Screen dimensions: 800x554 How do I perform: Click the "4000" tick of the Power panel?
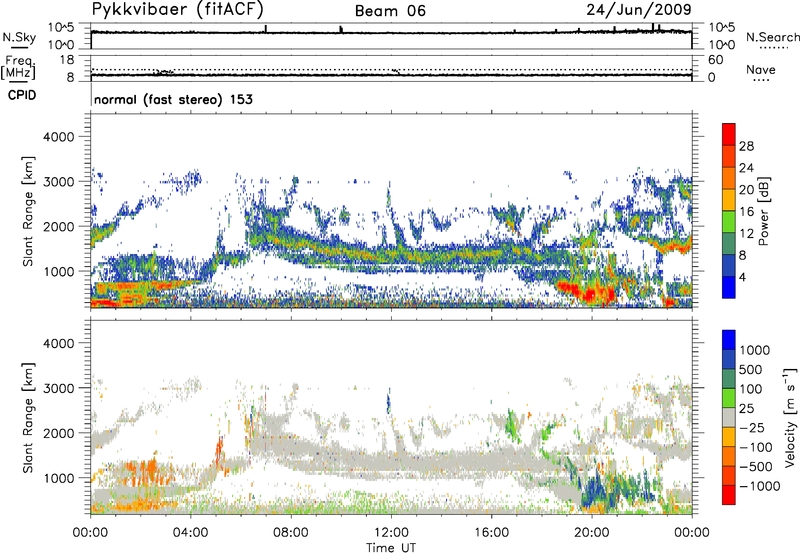[58, 137]
